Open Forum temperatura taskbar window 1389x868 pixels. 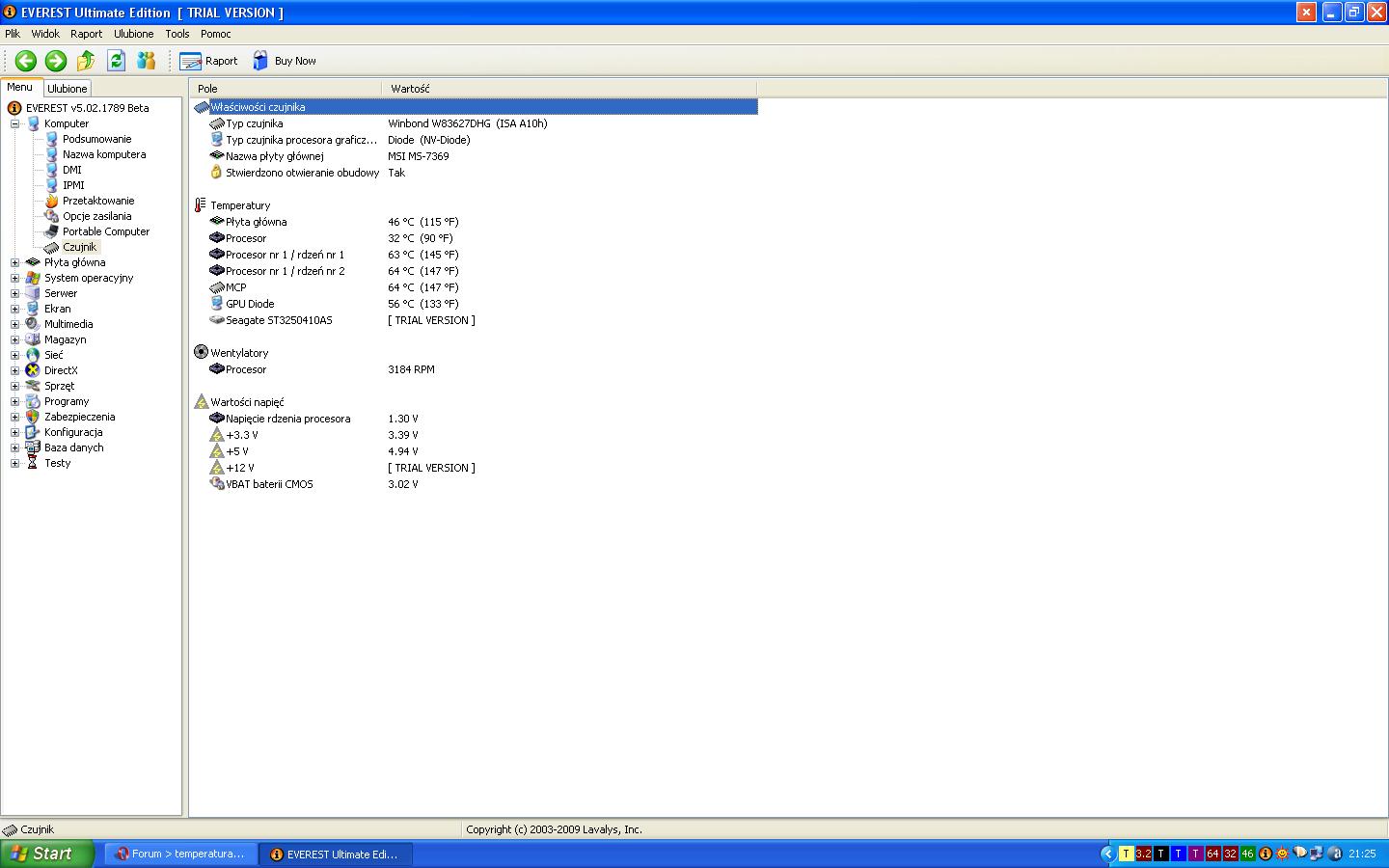[180, 854]
